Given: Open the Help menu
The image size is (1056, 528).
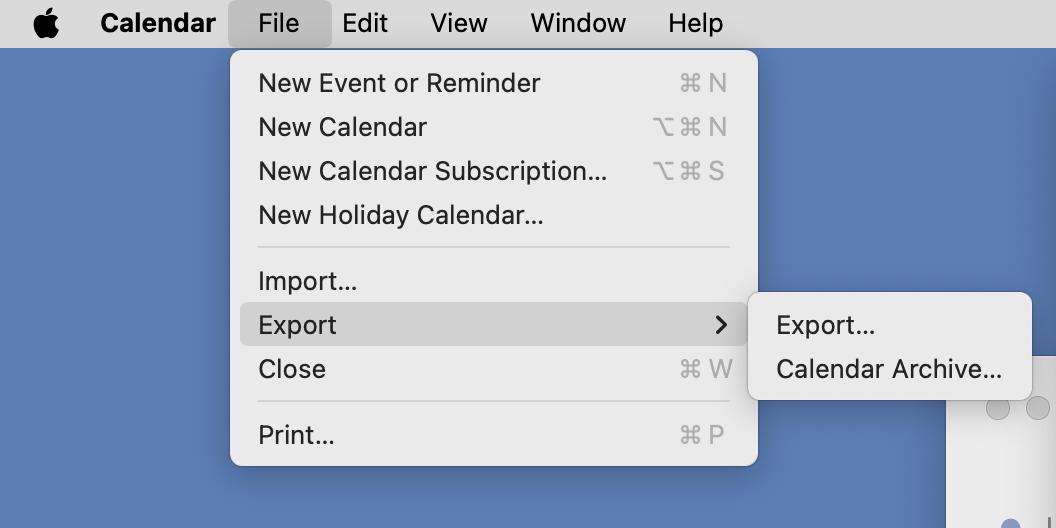Looking at the screenshot, I should [x=695, y=23].
